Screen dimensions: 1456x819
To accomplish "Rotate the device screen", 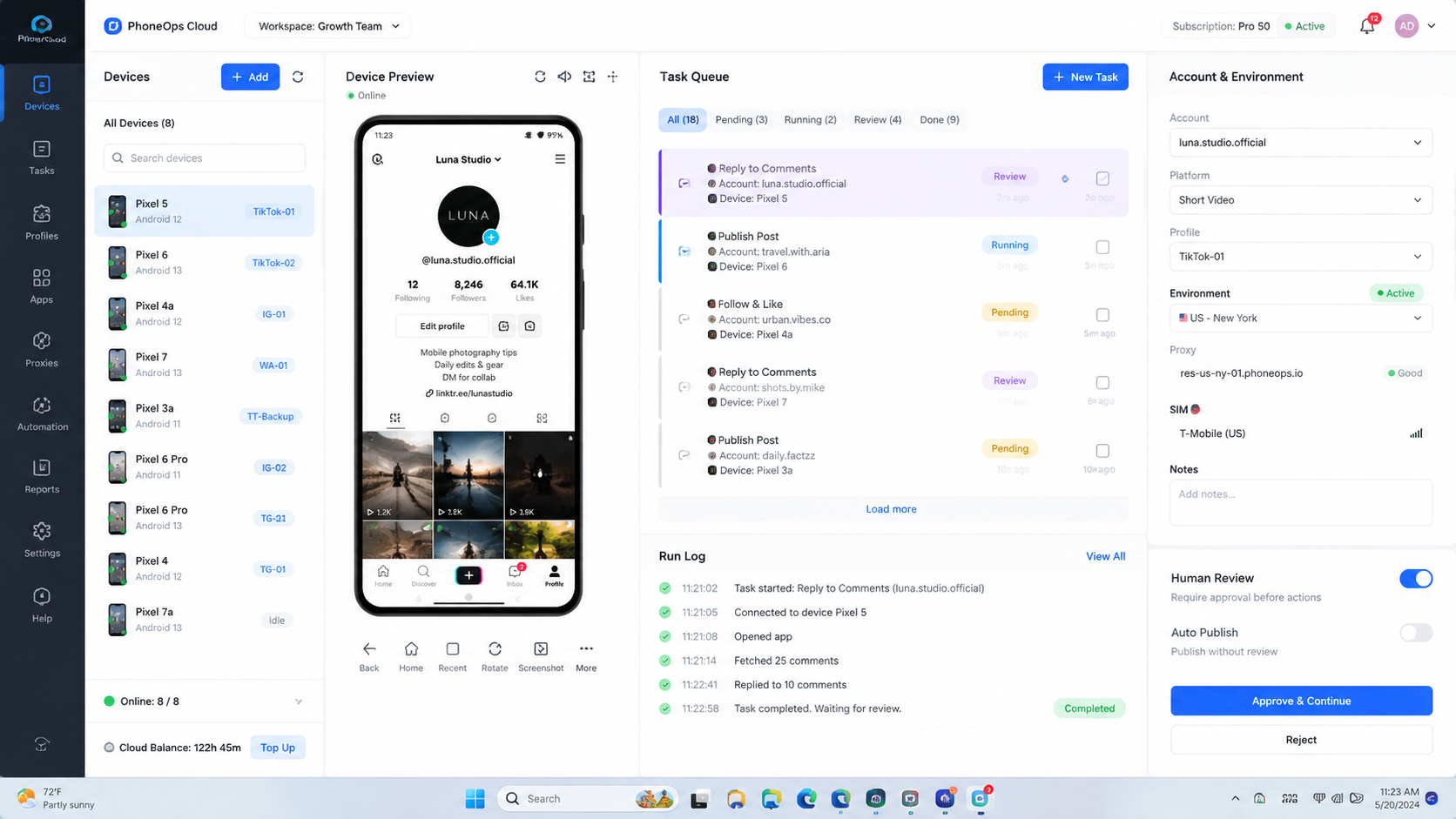I will point(495,656).
